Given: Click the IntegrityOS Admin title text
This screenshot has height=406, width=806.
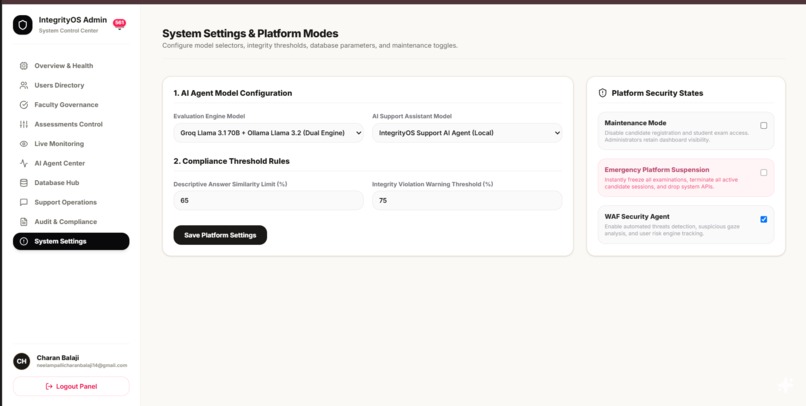Looking at the screenshot, I should click(x=73, y=20).
